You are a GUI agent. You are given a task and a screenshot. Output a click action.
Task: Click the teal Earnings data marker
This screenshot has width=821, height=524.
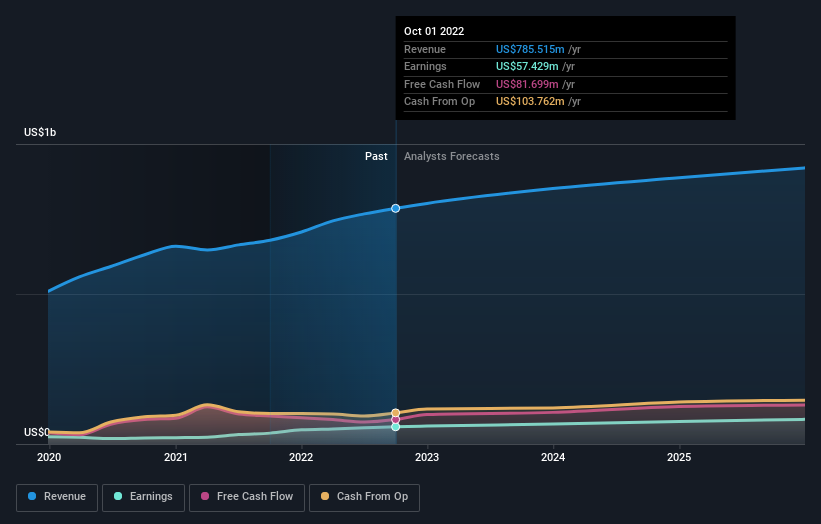[x=396, y=427]
